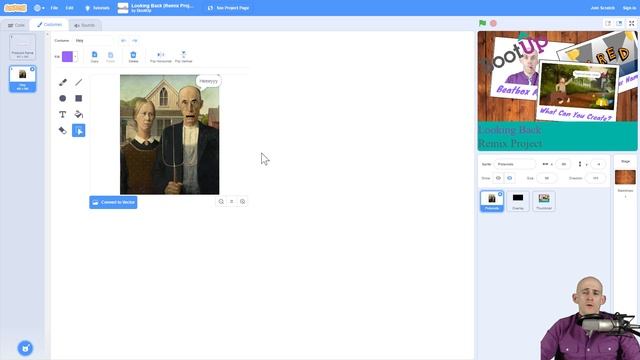Click the redo arrow
The height and width of the screenshot is (360, 640).
click(x=135, y=40)
